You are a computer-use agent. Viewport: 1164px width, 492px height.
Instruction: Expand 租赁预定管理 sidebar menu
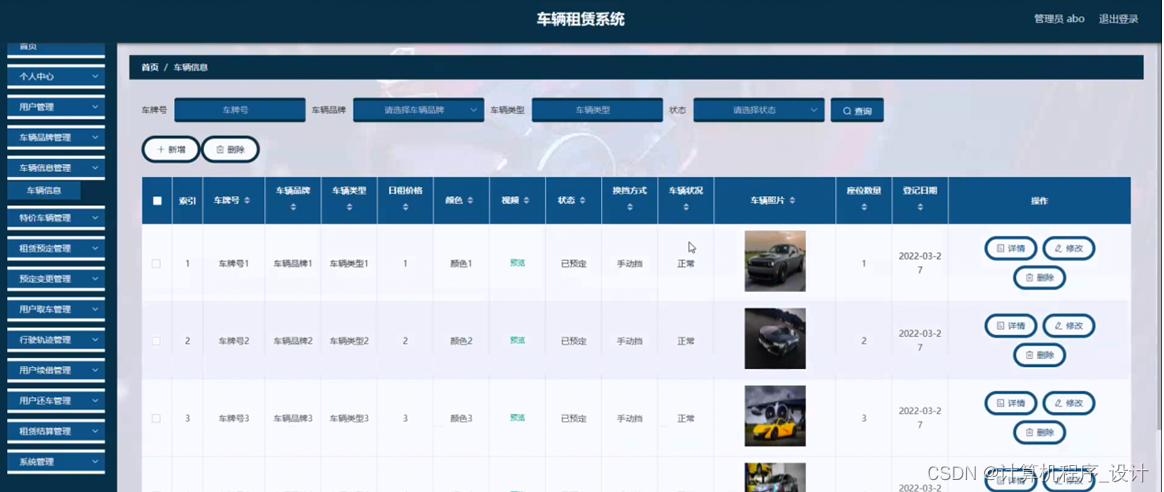tap(56, 249)
